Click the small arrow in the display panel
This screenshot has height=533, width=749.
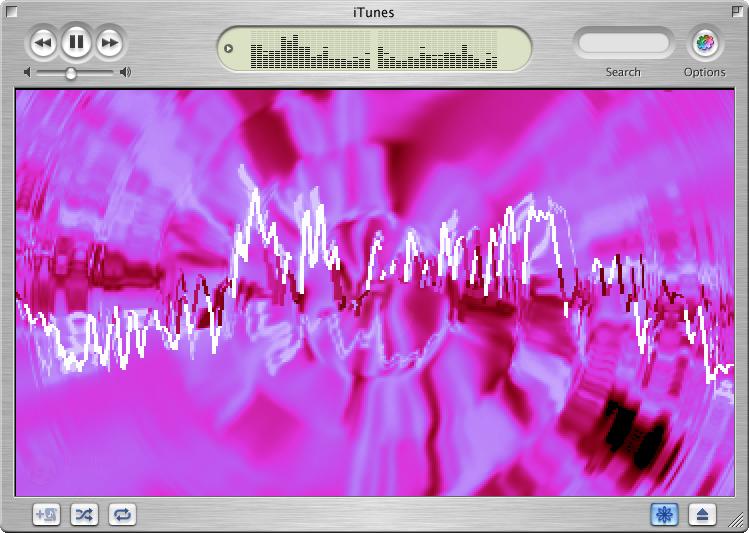[x=228, y=48]
